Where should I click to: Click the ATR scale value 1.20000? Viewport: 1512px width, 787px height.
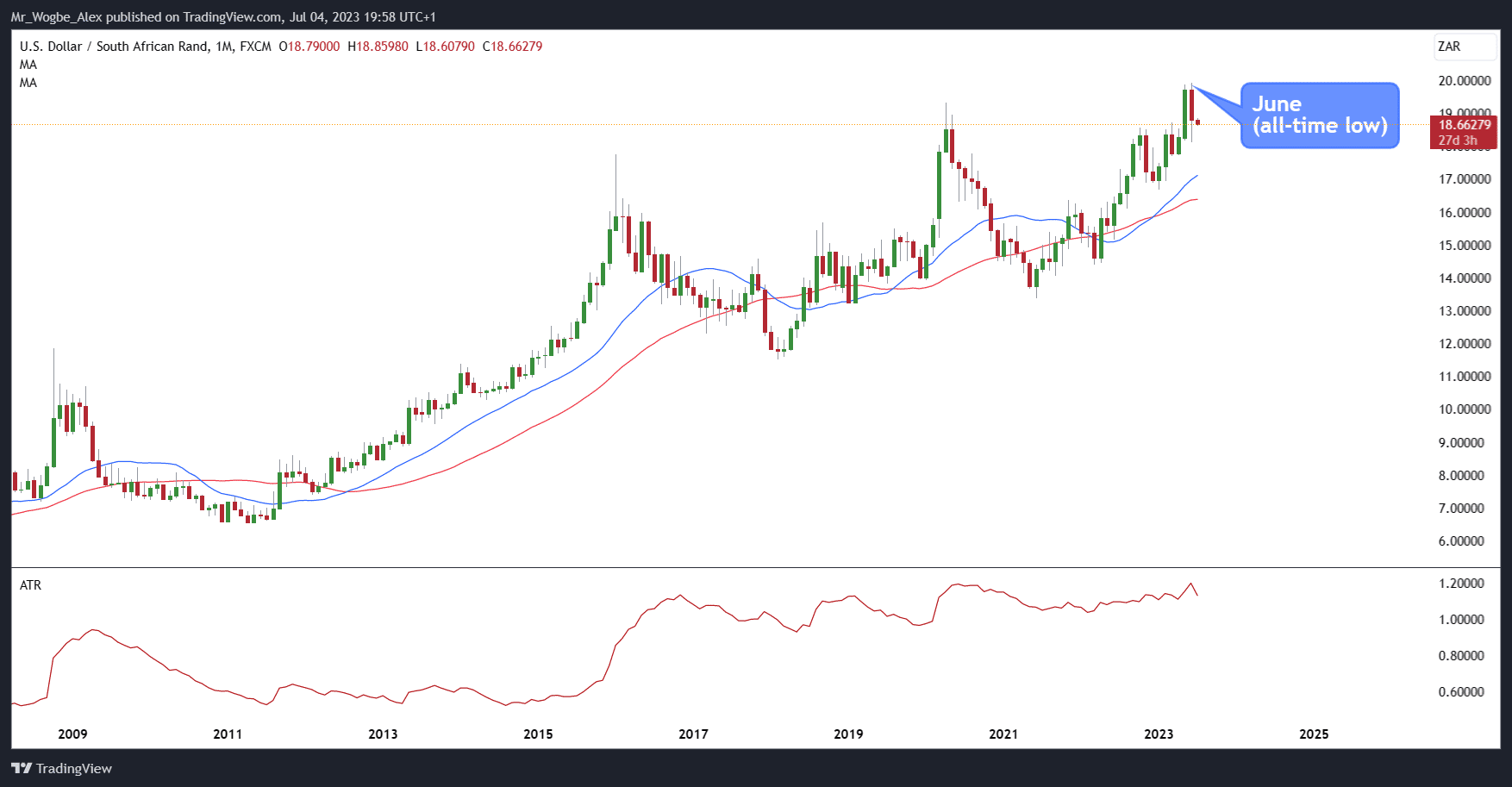pos(1461,584)
